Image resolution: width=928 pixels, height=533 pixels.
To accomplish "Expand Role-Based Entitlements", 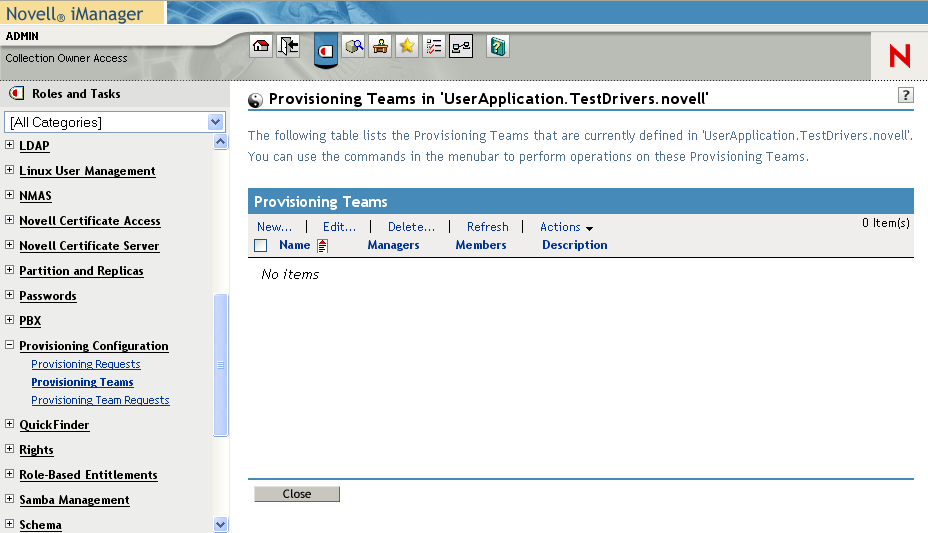I will (9, 474).
